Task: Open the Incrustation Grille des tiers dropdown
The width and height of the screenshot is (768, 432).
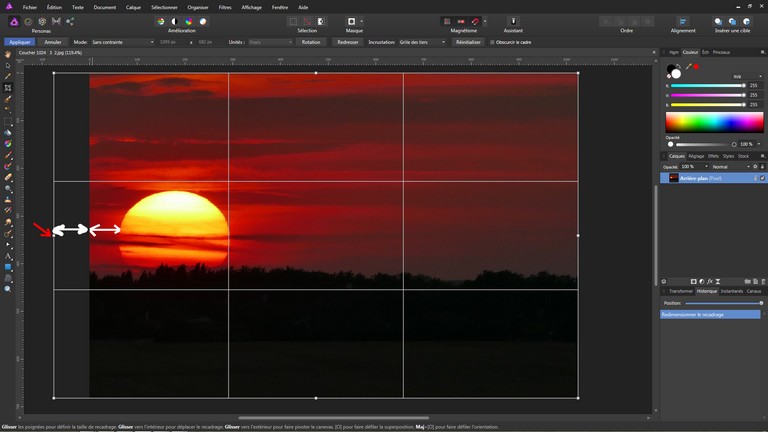Action: click(x=422, y=42)
